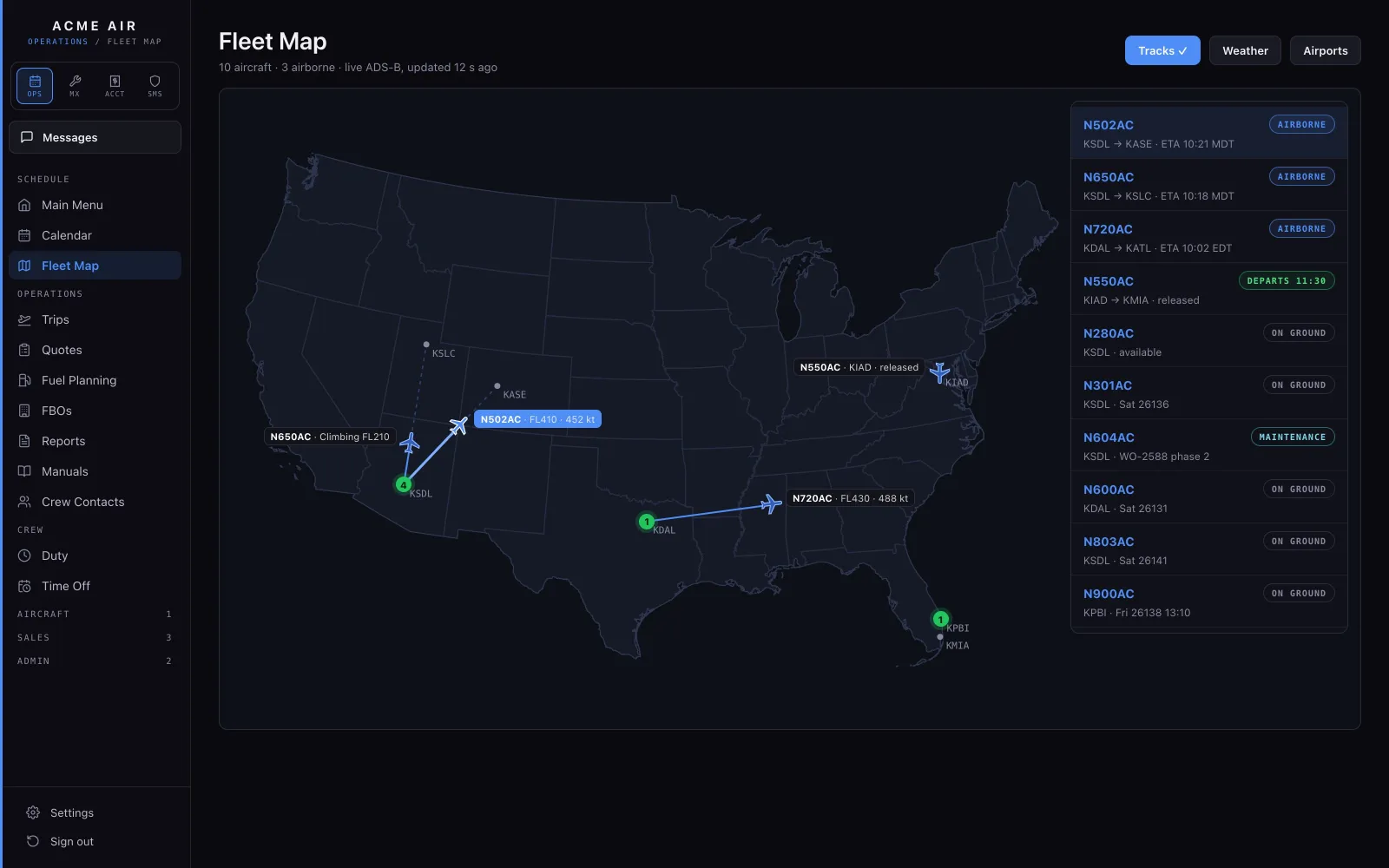Open the Duty page

(95, 556)
